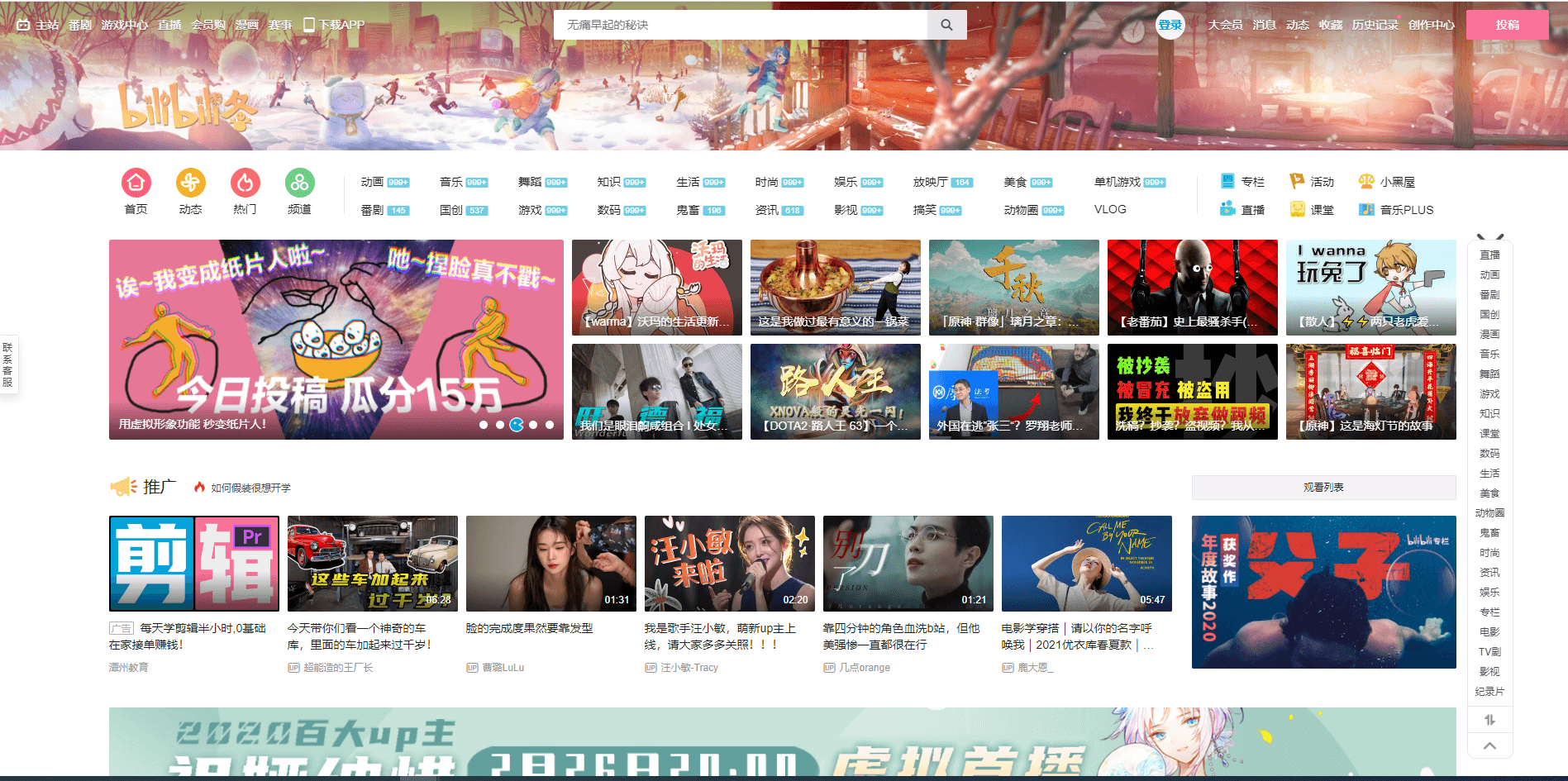Open 动态 in the top right bar
The width and height of the screenshot is (1568, 781).
(x=1298, y=25)
